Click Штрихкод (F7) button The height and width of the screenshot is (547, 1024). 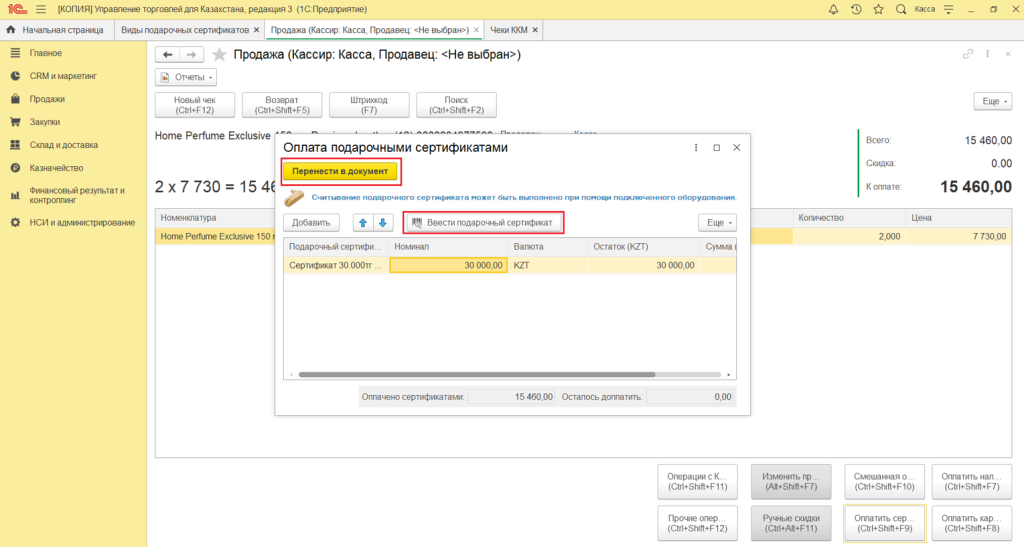pyautogui.click(x=369, y=105)
